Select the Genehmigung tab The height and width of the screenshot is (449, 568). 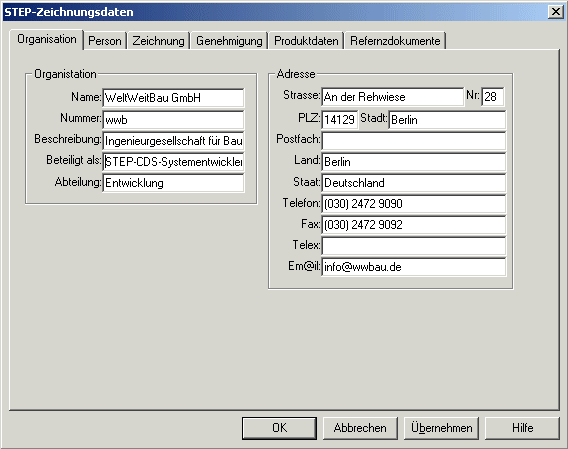tap(229, 41)
